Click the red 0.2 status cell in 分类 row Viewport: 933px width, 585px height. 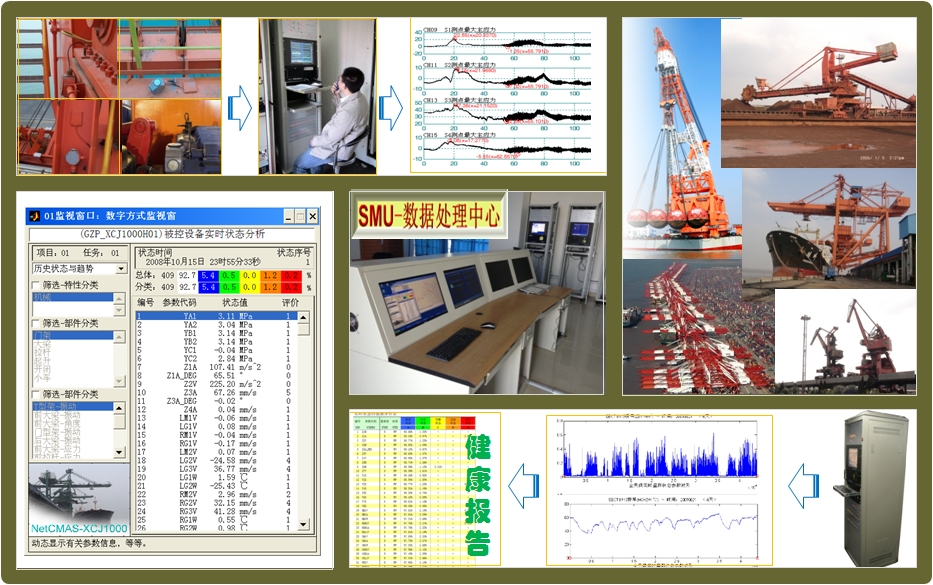pyautogui.click(x=290, y=287)
